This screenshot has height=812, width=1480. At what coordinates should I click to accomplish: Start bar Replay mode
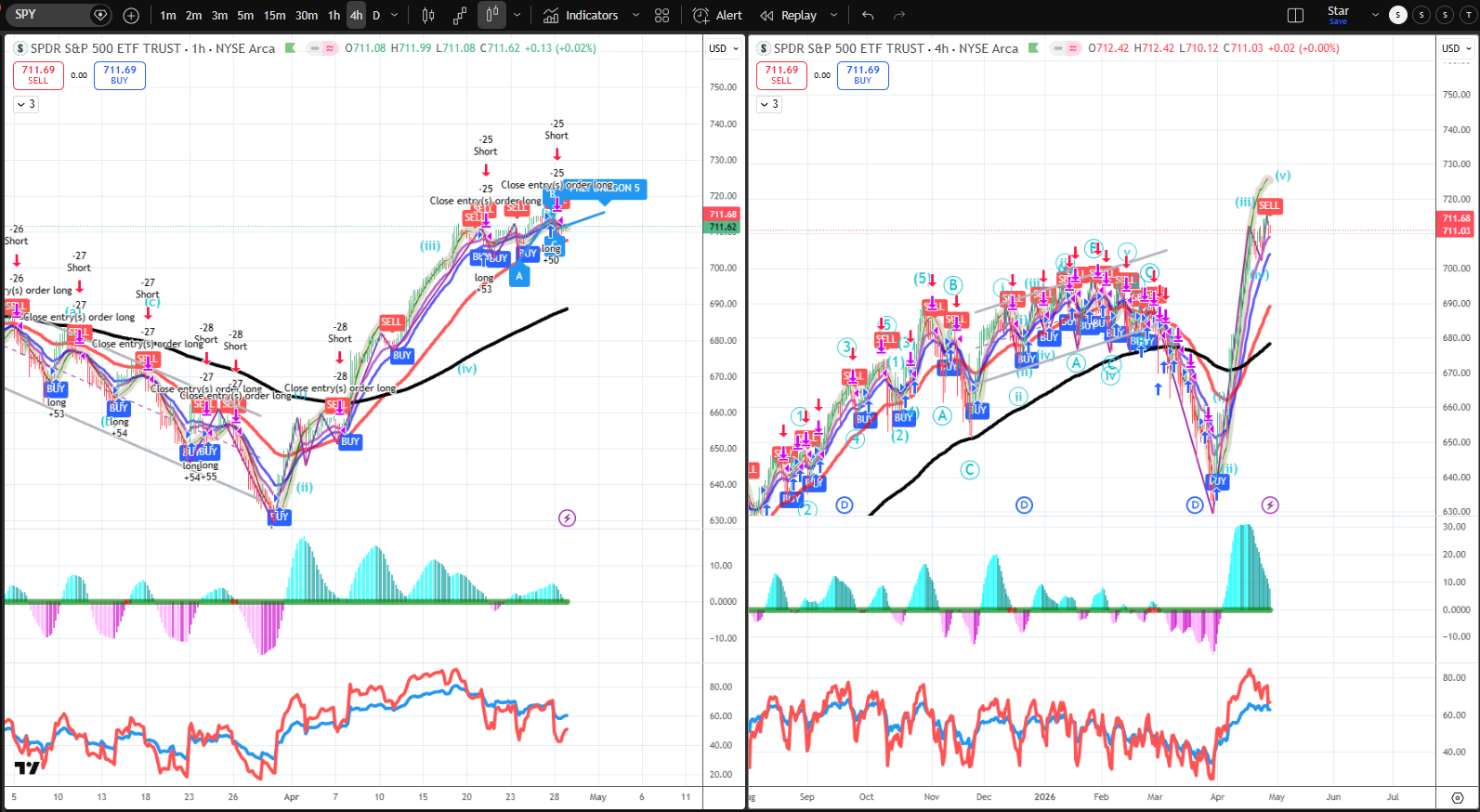click(x=789, y=15)
